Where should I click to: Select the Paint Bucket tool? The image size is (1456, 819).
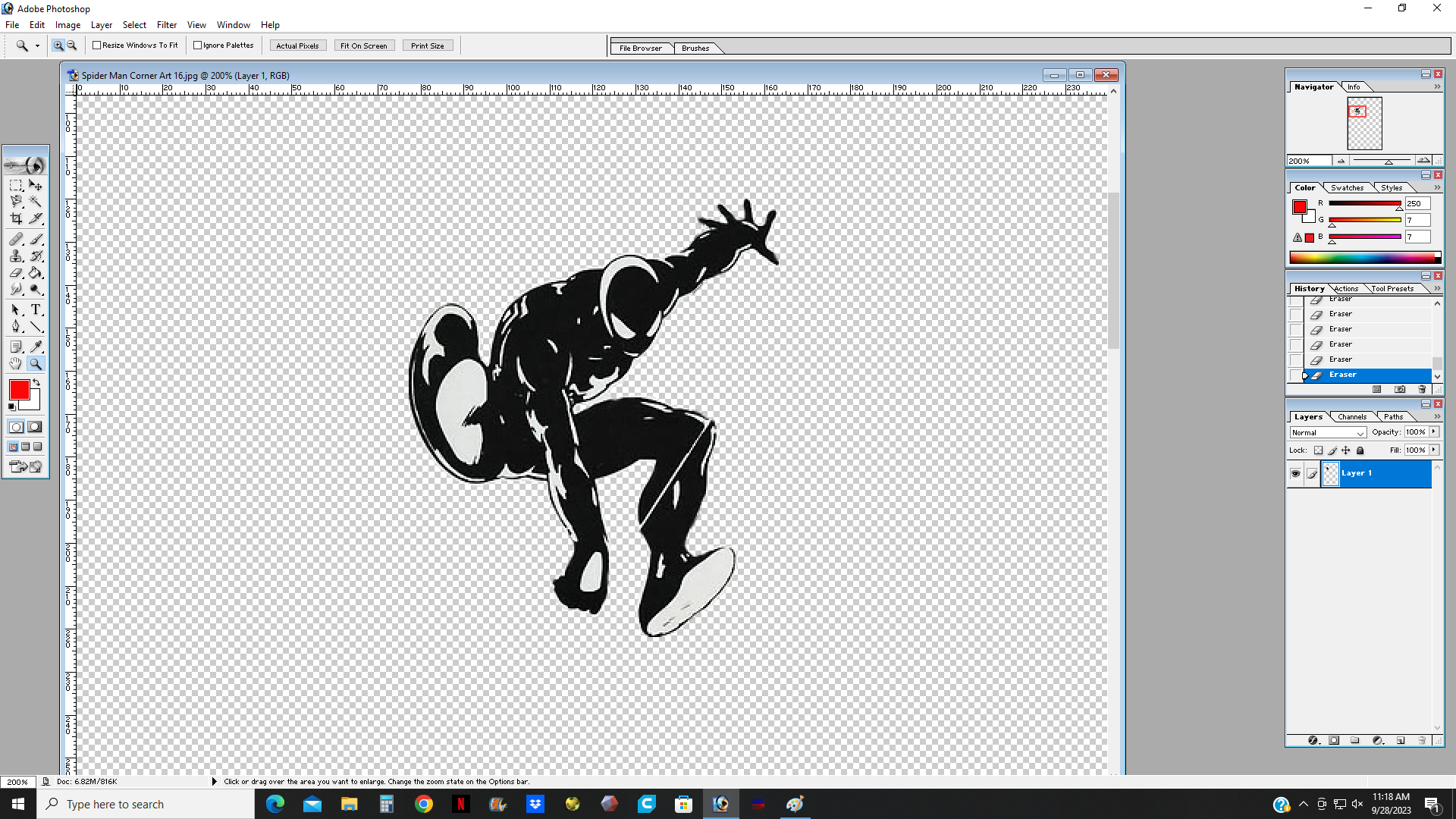point(36,273)
